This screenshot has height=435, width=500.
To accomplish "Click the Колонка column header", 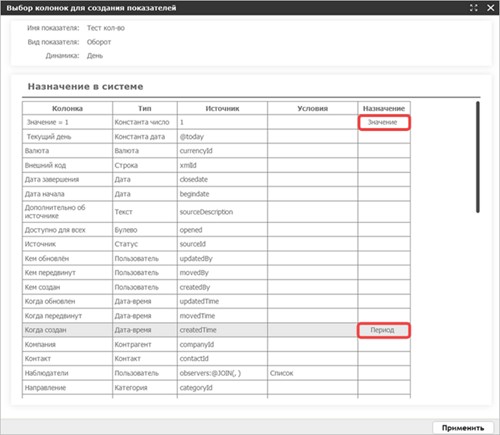I will 67,108.
